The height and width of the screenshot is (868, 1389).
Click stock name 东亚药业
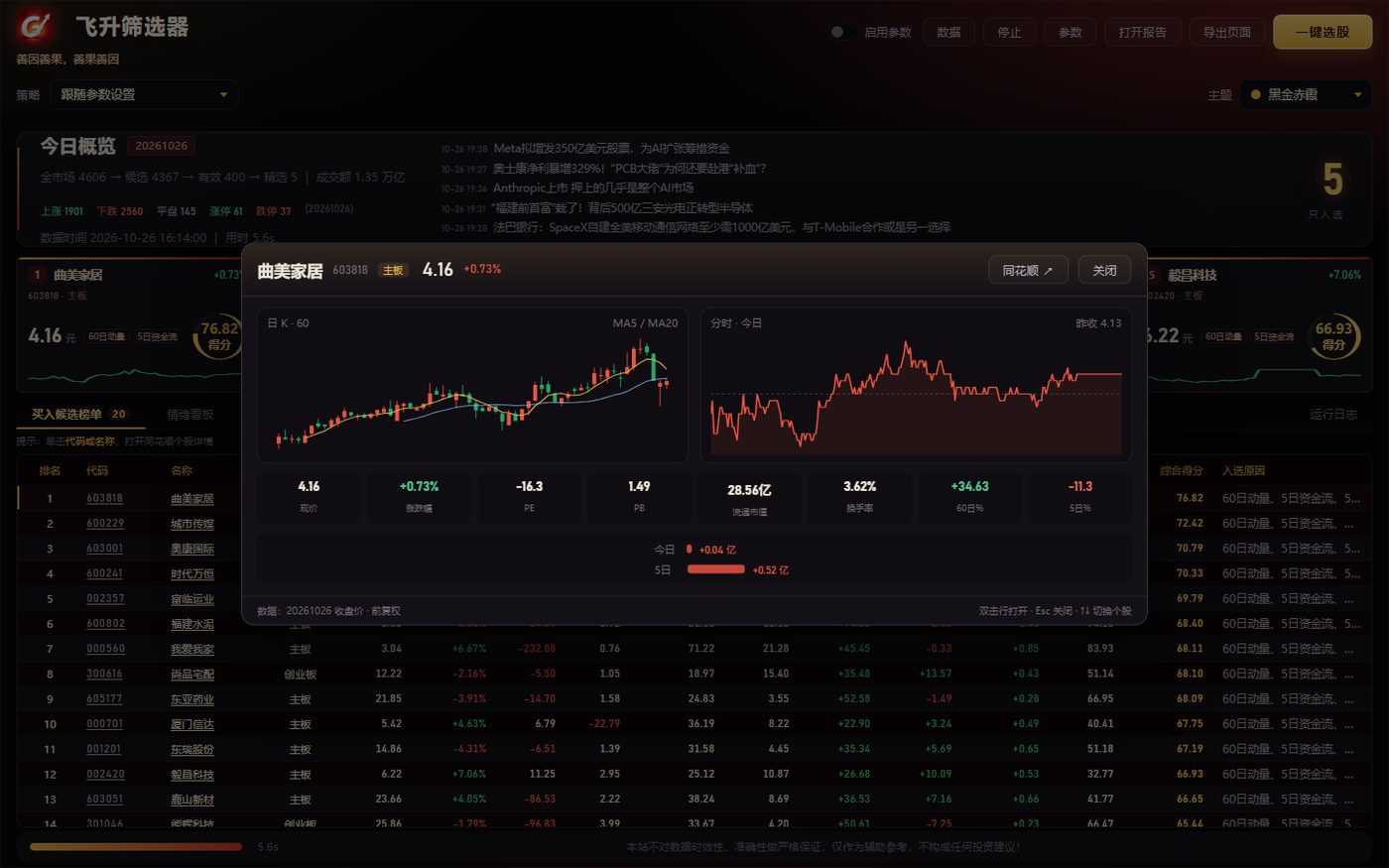192,698
